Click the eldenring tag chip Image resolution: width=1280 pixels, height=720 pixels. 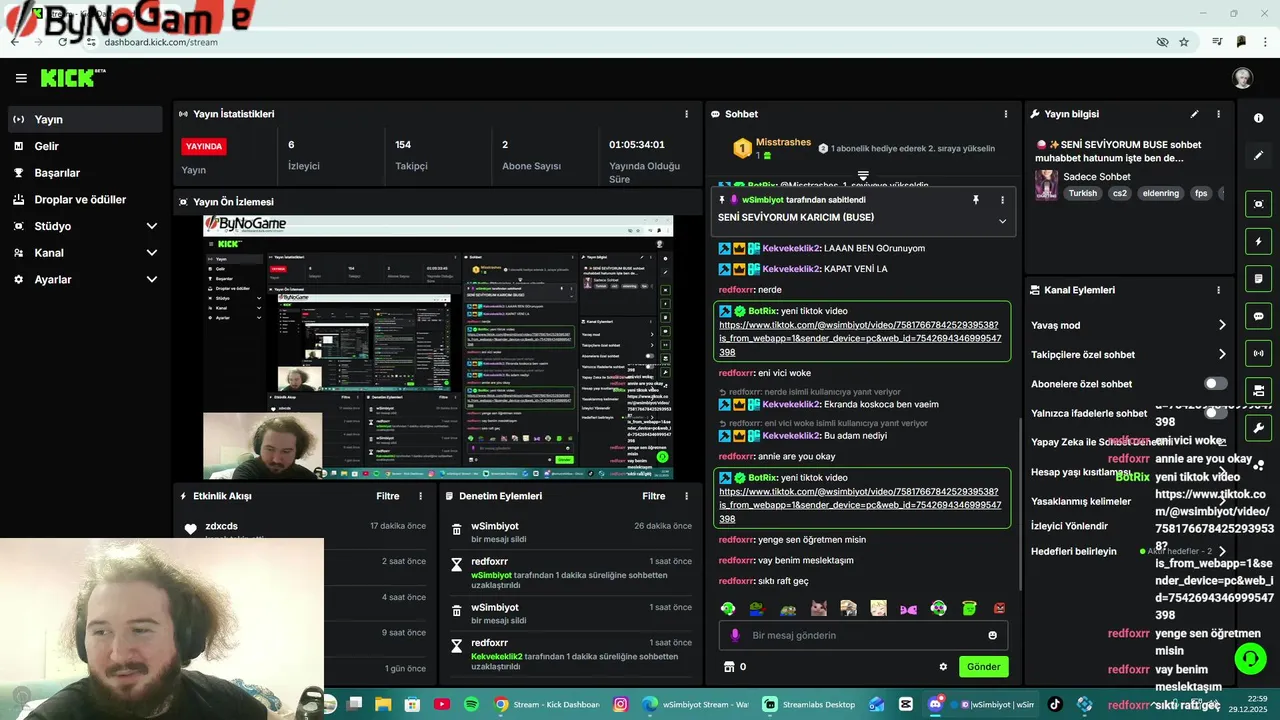(x=1161, y=193)
